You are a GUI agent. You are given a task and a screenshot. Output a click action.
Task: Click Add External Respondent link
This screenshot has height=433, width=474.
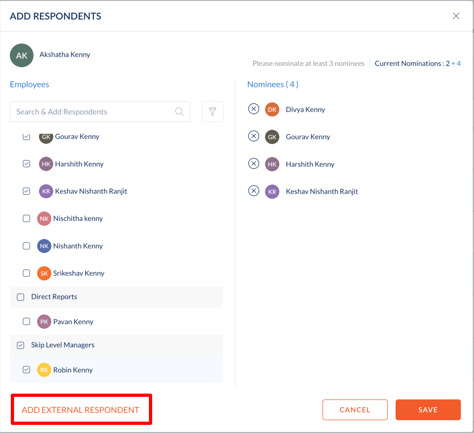pyautogui.click(x=80, y=410)
